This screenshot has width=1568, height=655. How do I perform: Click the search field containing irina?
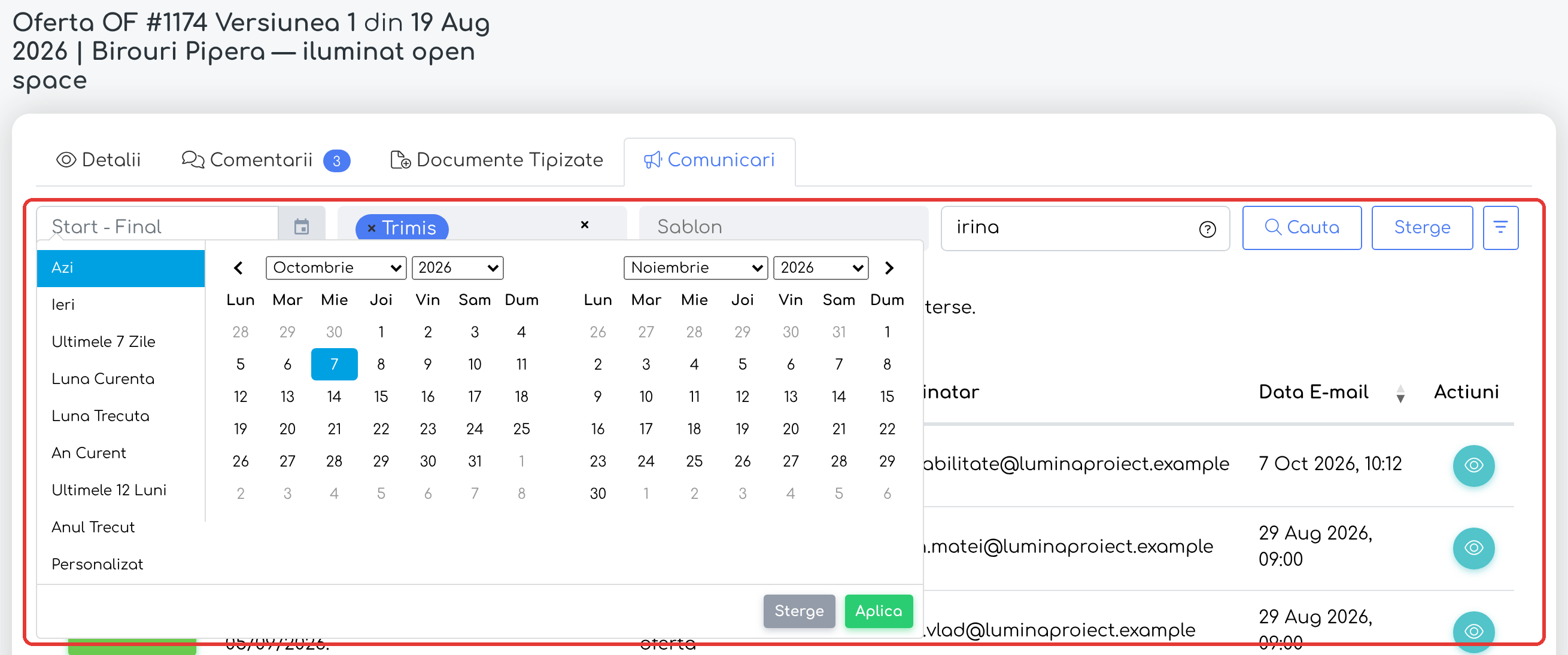[x=1084, y=228]
